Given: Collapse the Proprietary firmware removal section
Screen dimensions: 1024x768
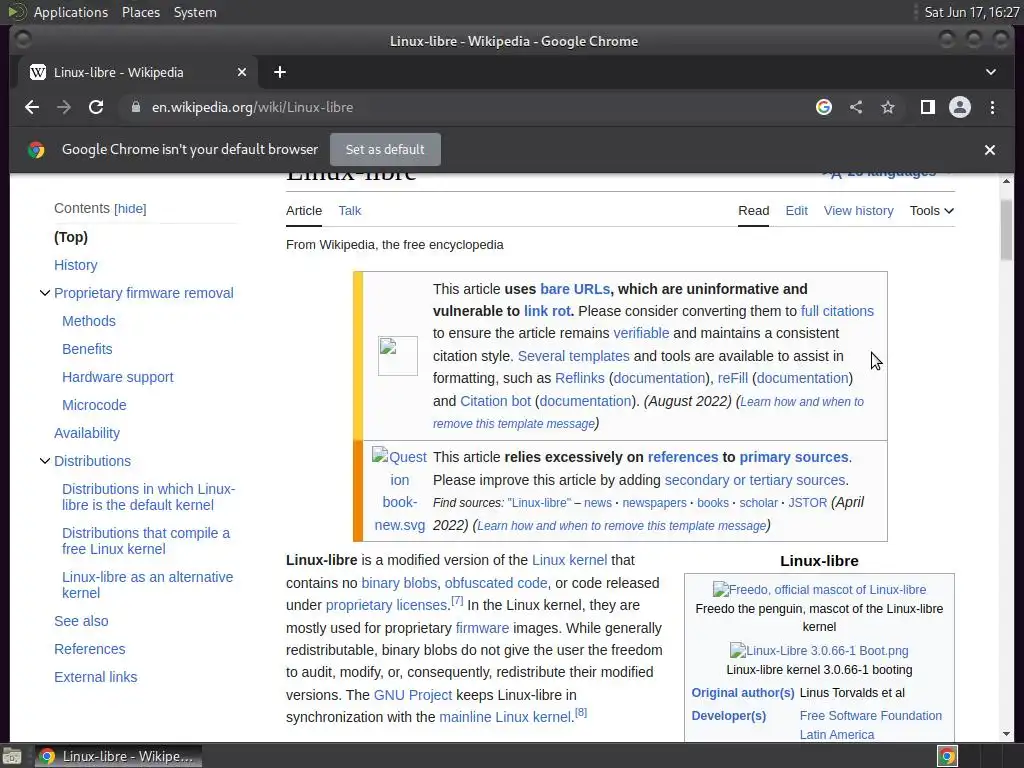Looking at the screenshot, I should coord(44,293).
